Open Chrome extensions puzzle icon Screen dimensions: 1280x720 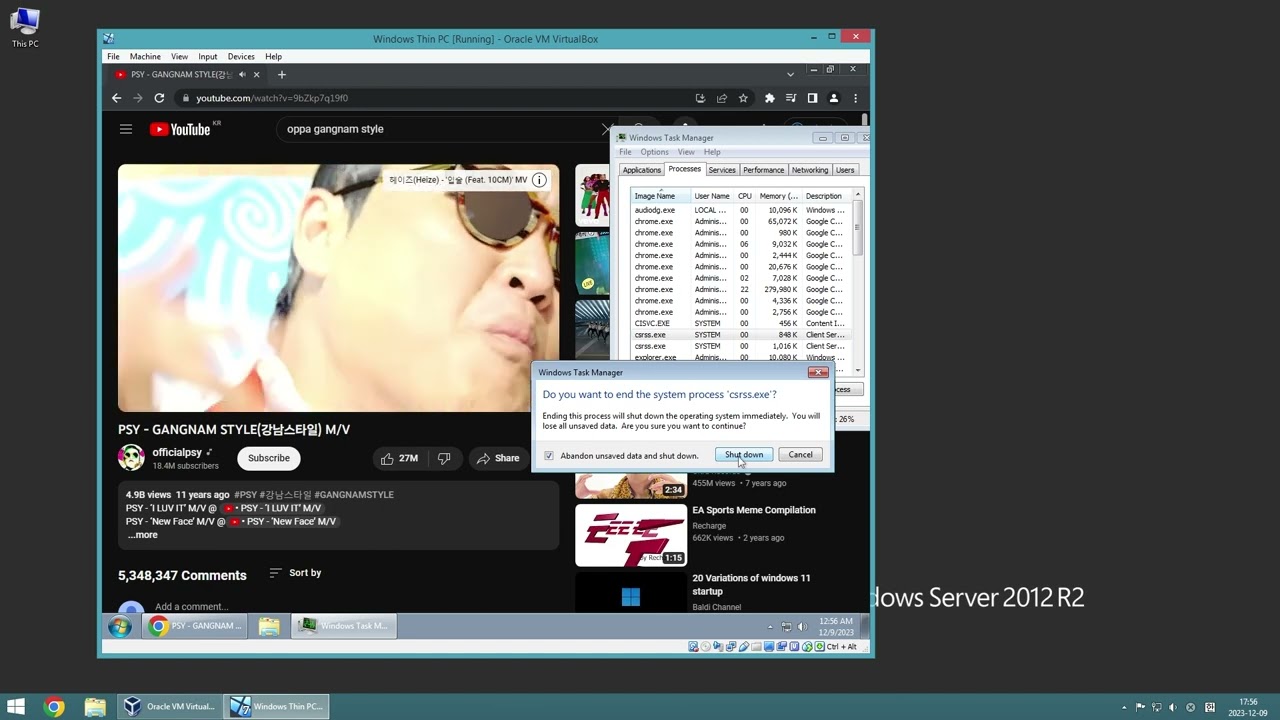769,98
